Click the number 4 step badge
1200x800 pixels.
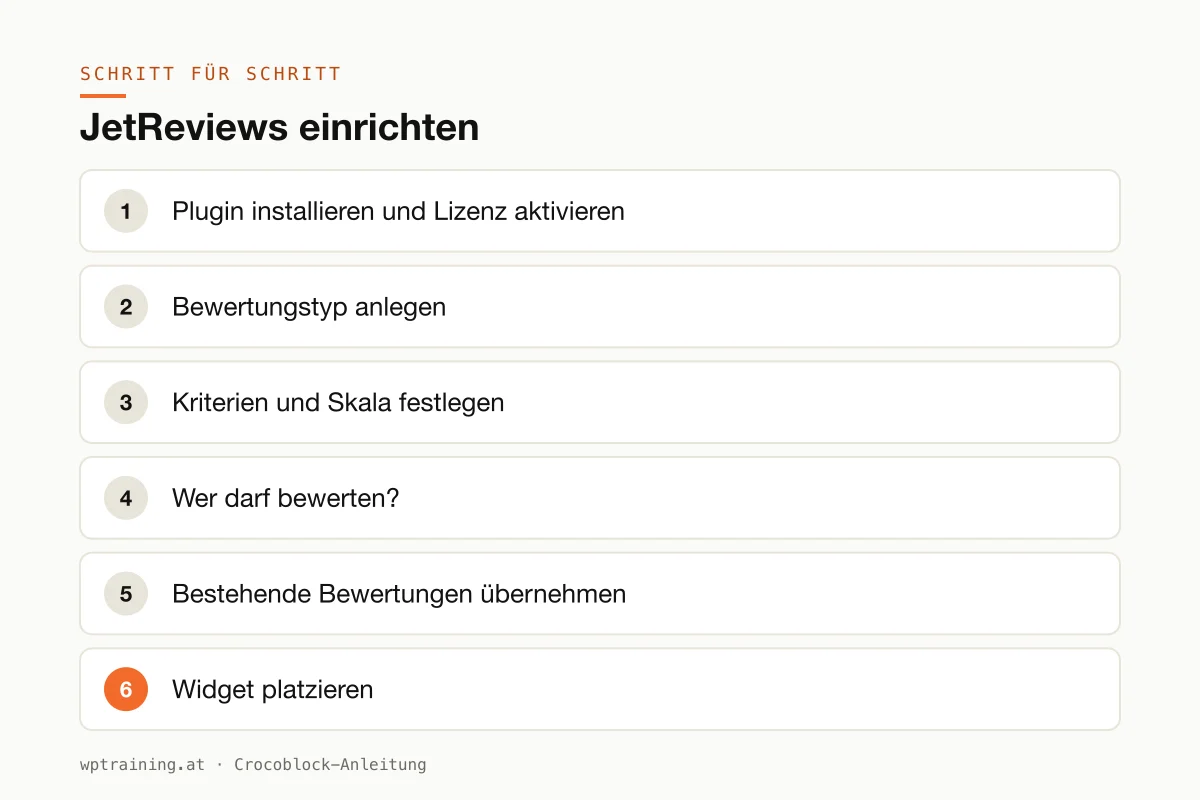click(x=126, y=498)
